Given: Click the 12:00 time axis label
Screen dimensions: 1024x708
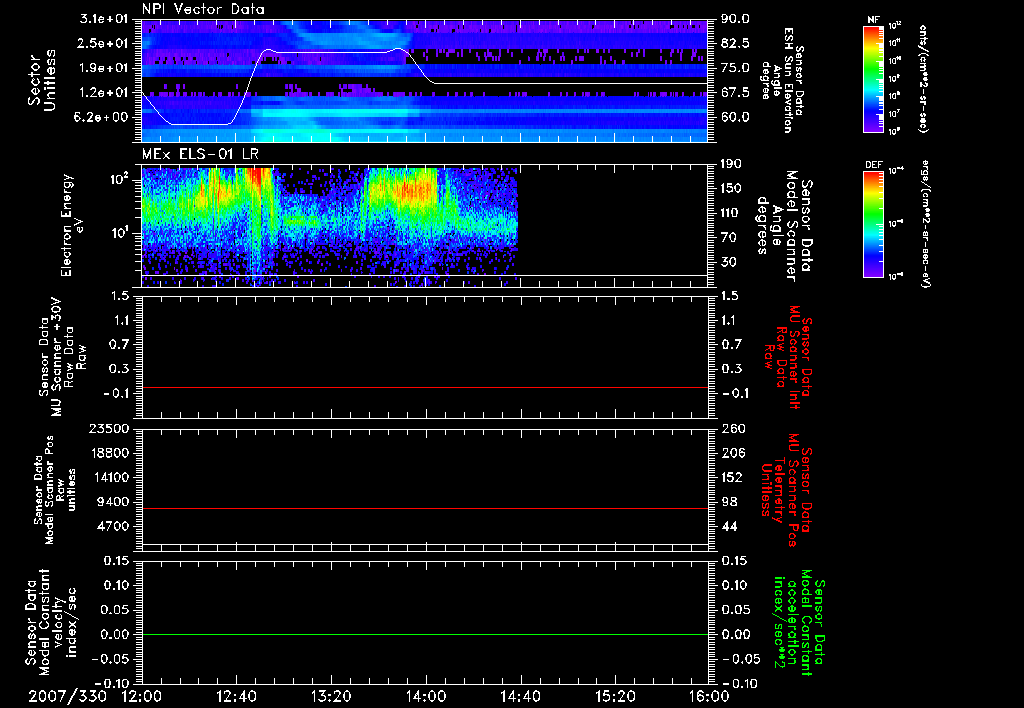Looking at the screenshot, I should coord(142,696).
